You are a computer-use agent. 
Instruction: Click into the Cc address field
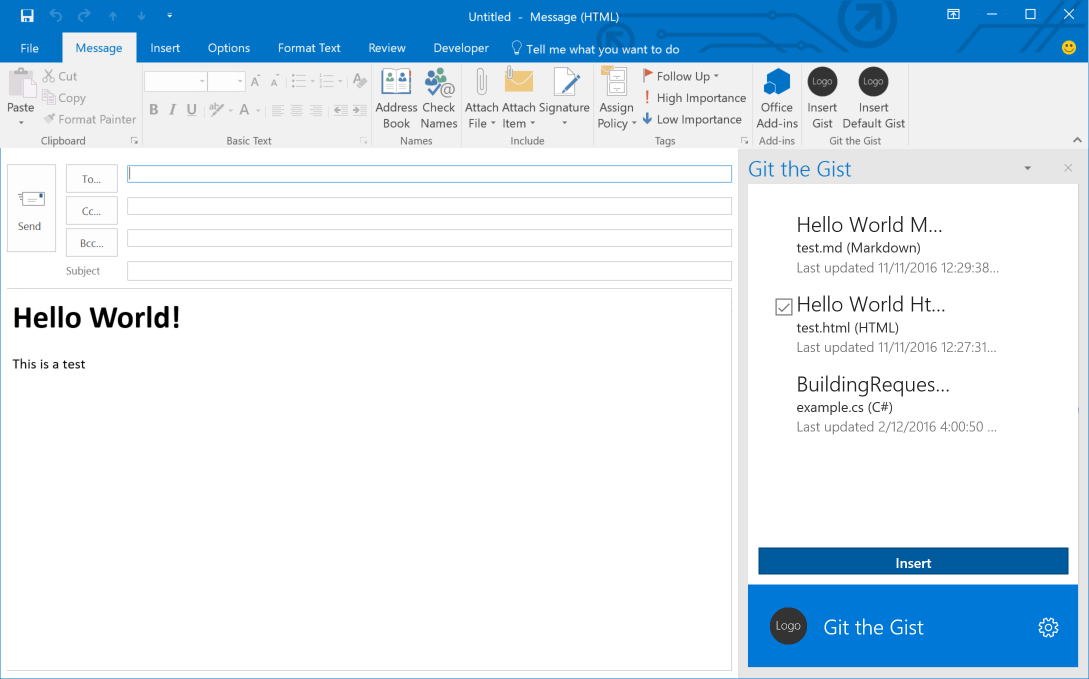[x=429, y=206]
